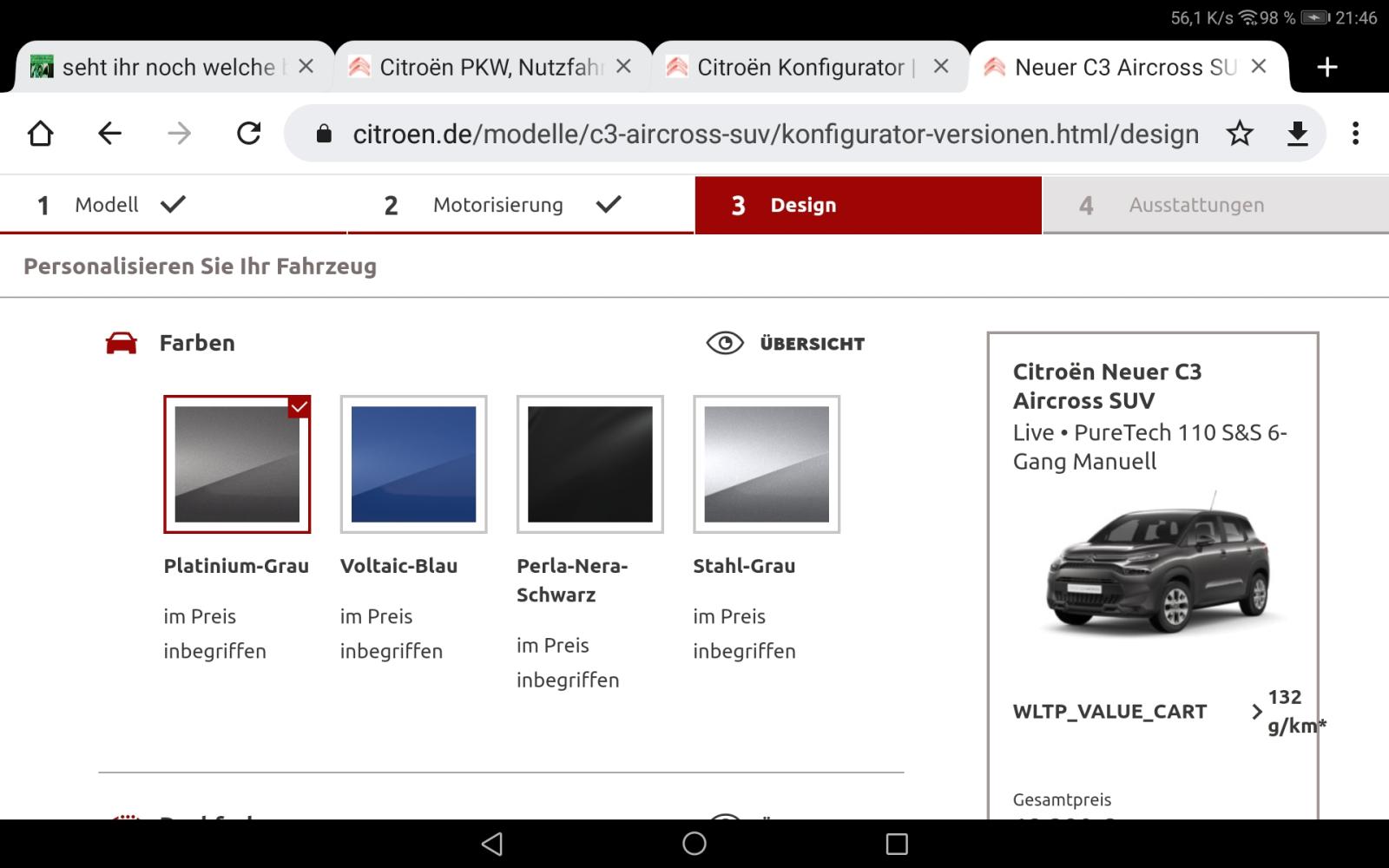Tap the battery status icon
Image resolution: width=1389 pixels, height=868 pixels.
tap(1316, 17)
